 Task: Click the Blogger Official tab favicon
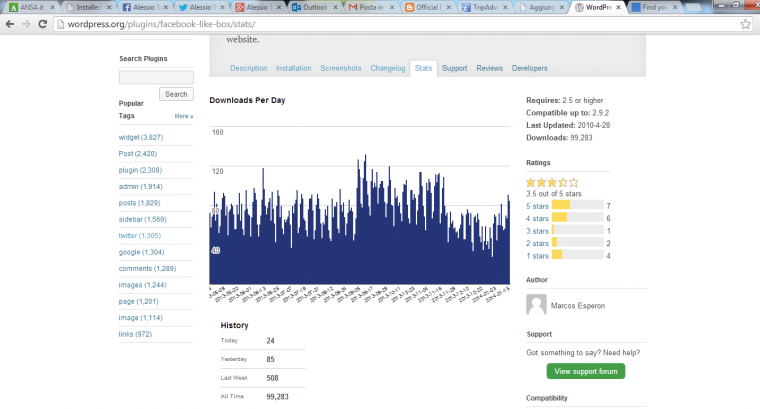tap(410, 7)
